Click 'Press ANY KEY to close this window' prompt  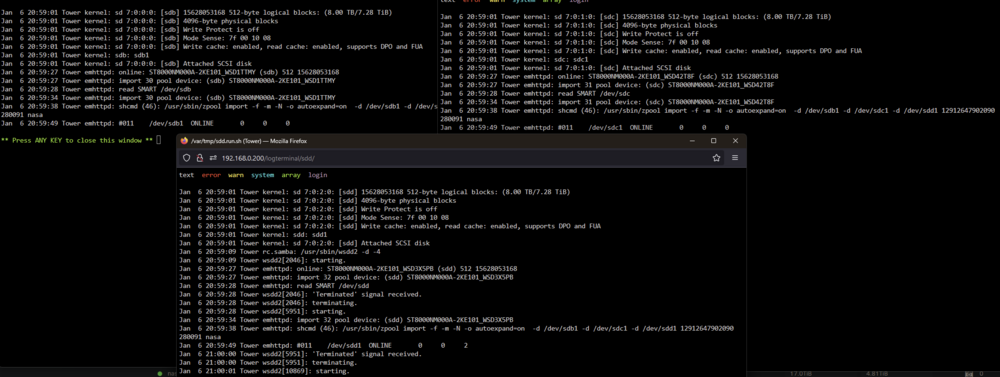click(77, 140)
